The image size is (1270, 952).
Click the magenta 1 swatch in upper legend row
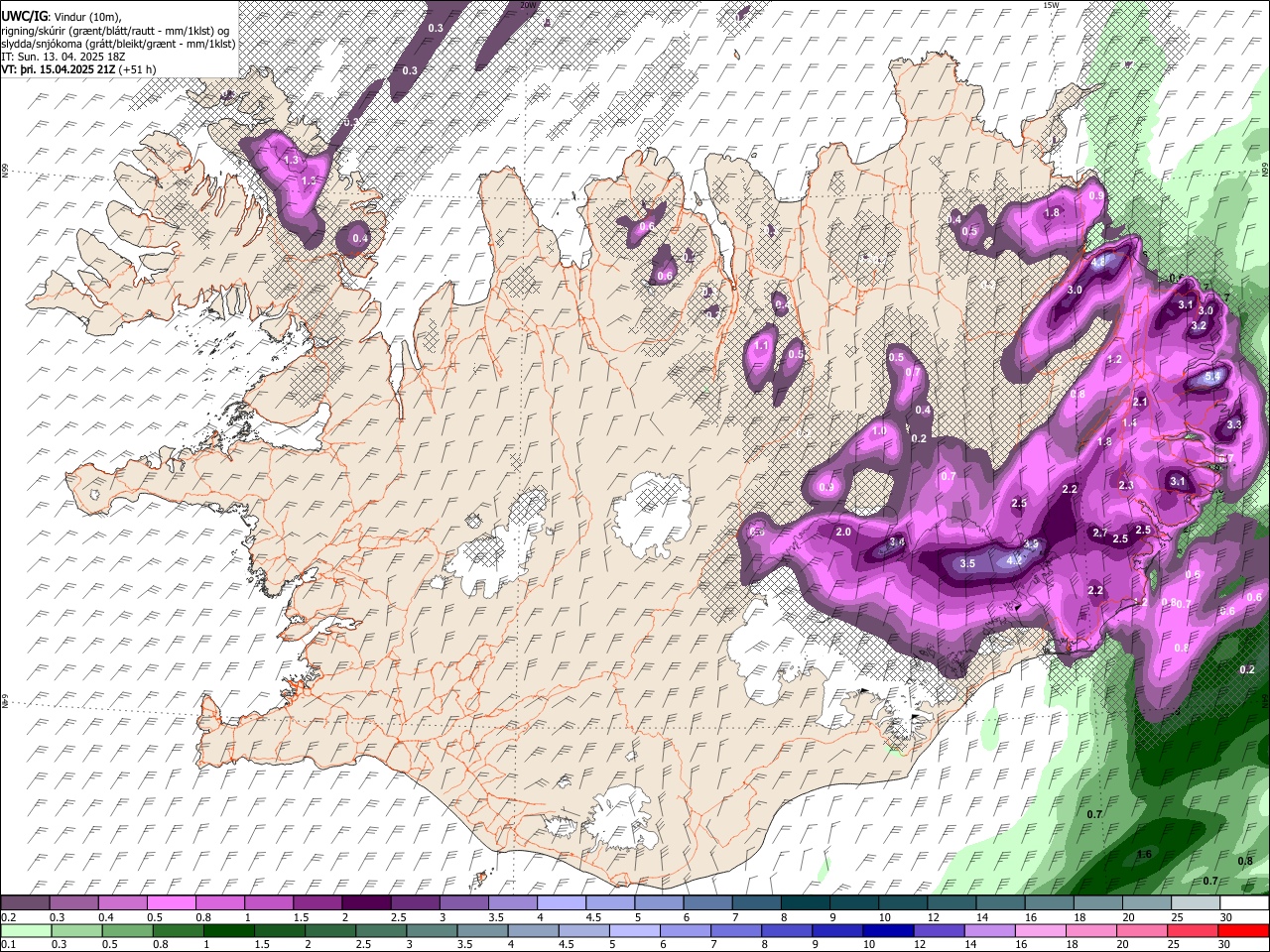(269, 902)
